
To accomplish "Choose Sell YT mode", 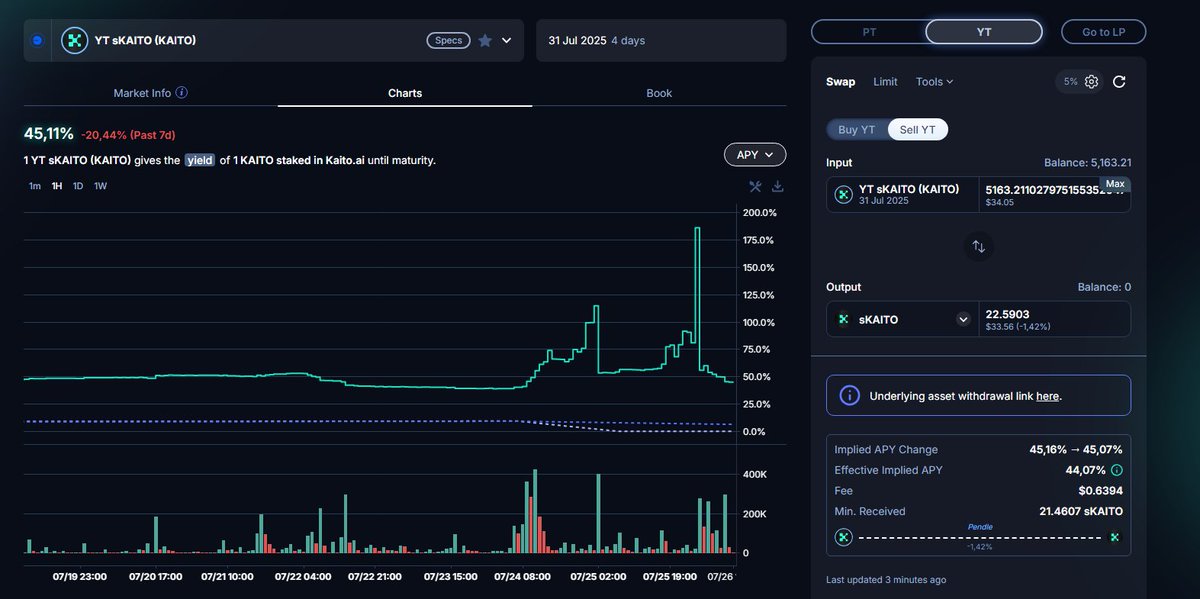I will click(918, 130).
